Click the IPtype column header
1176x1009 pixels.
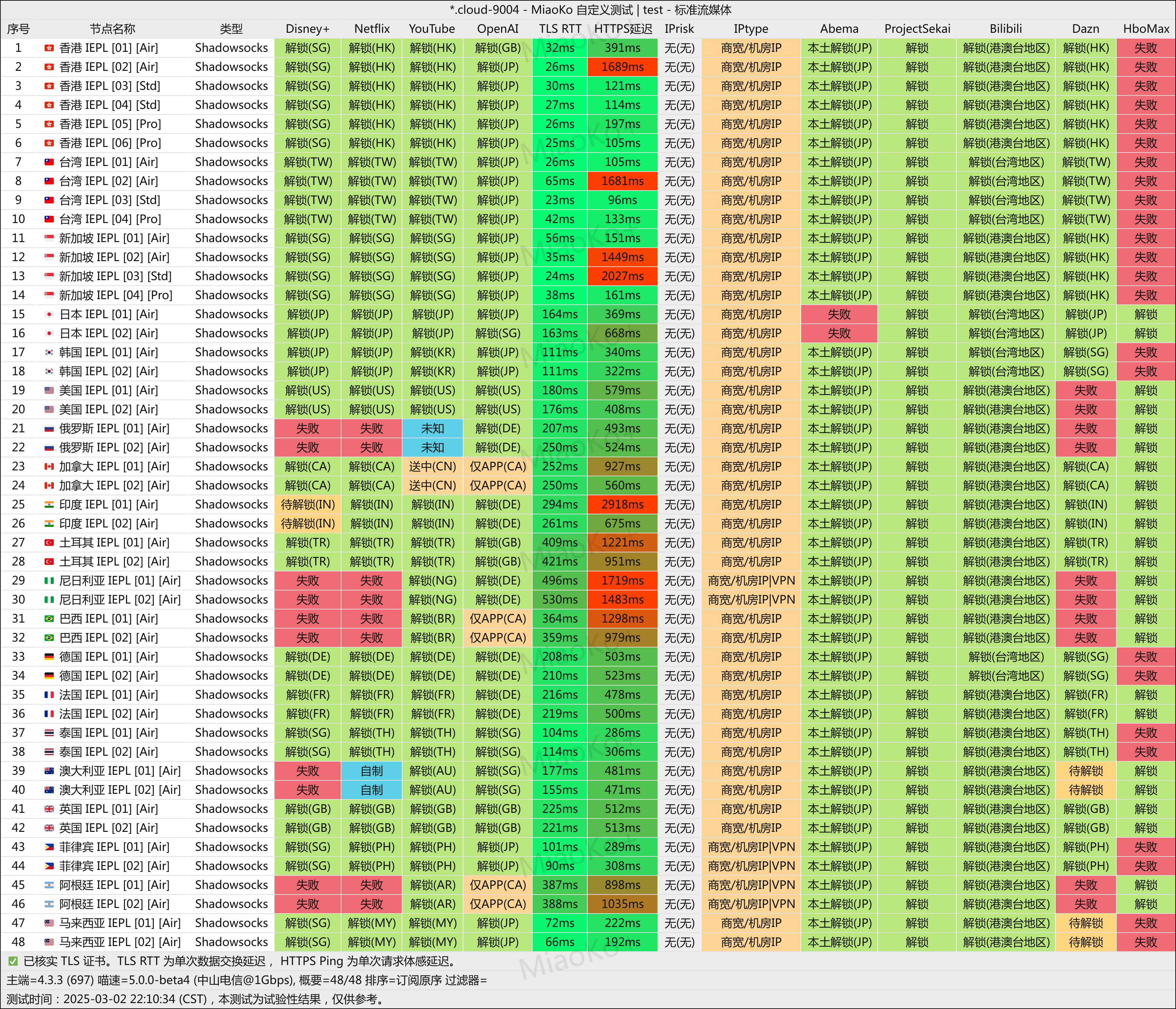coord(750,29)
